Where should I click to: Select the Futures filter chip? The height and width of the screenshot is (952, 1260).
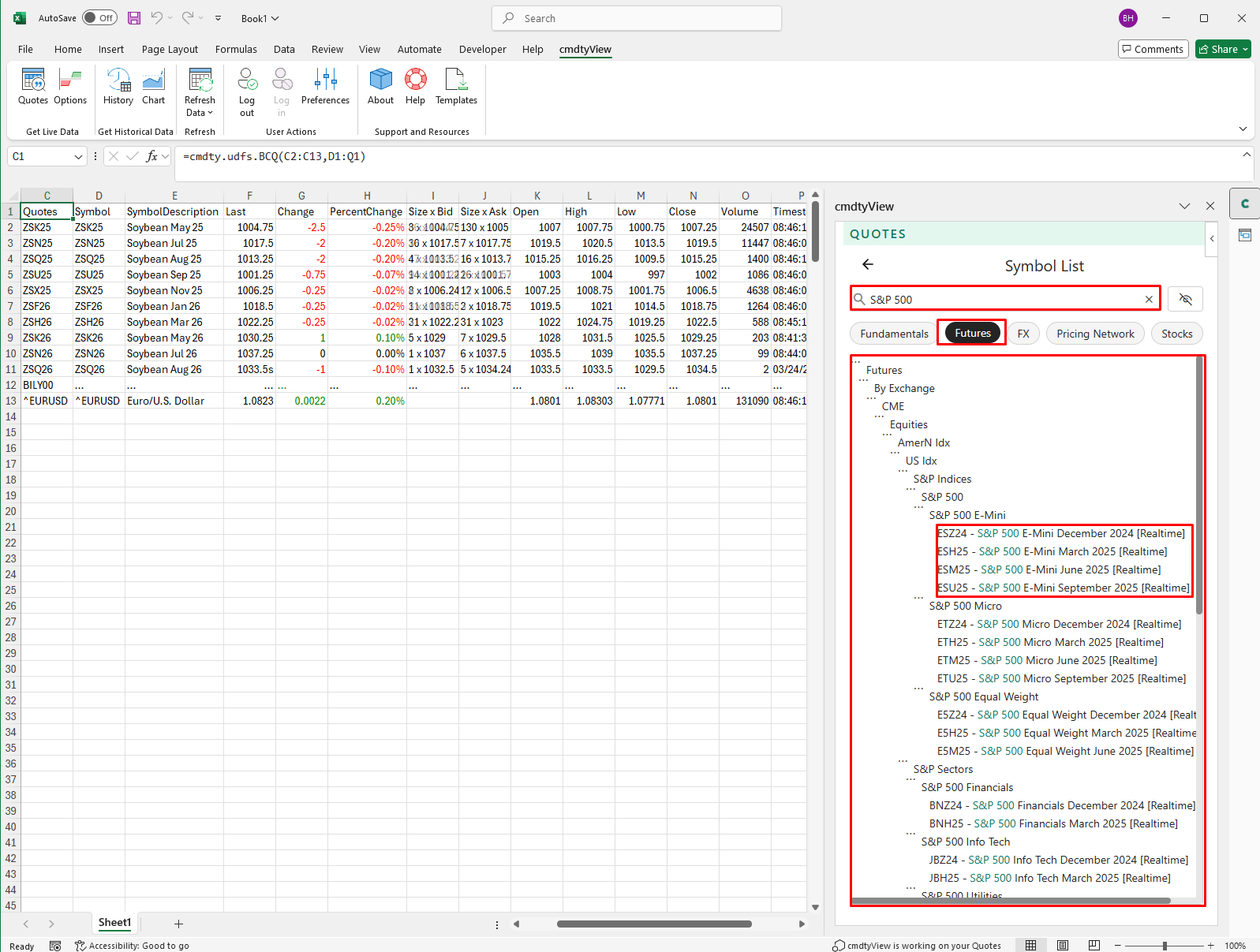pos(972,334)
